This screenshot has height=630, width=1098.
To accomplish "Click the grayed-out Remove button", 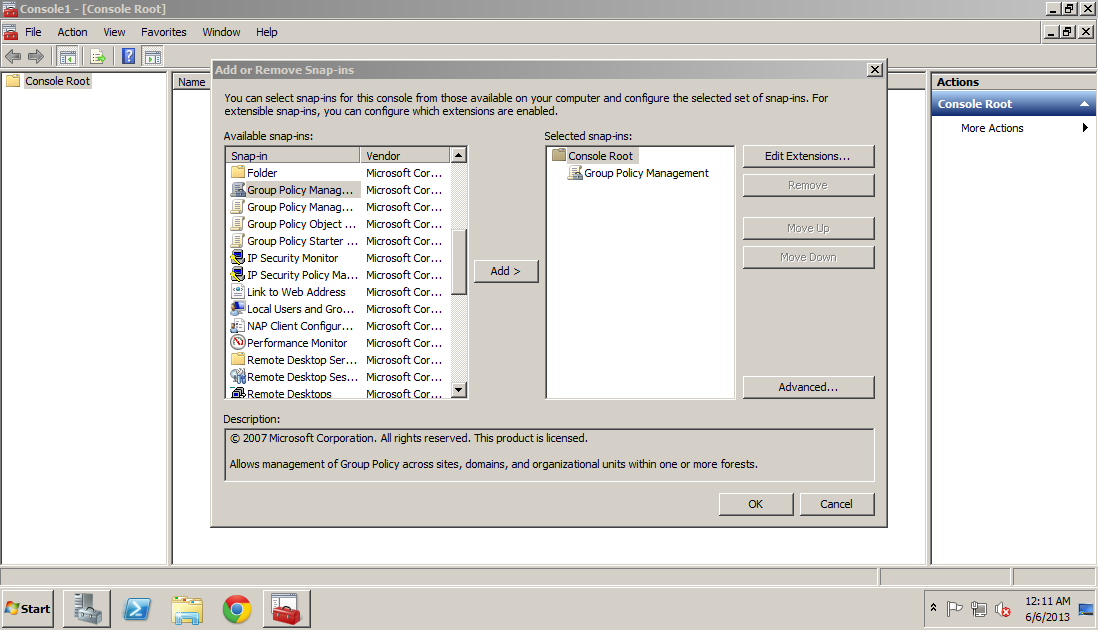I will pos(808,186).
